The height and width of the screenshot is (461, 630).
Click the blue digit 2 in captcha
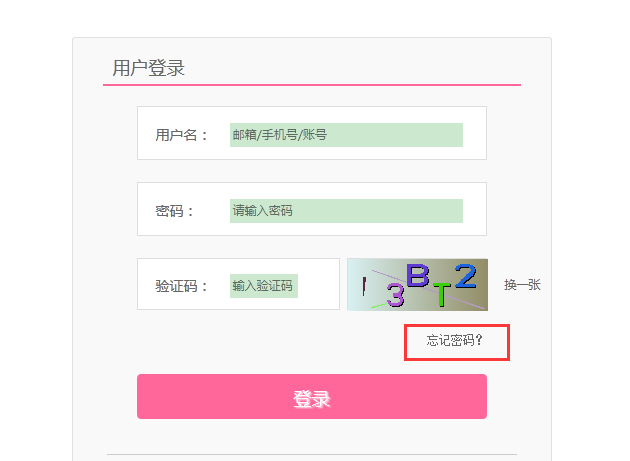[x=465, y=276]
